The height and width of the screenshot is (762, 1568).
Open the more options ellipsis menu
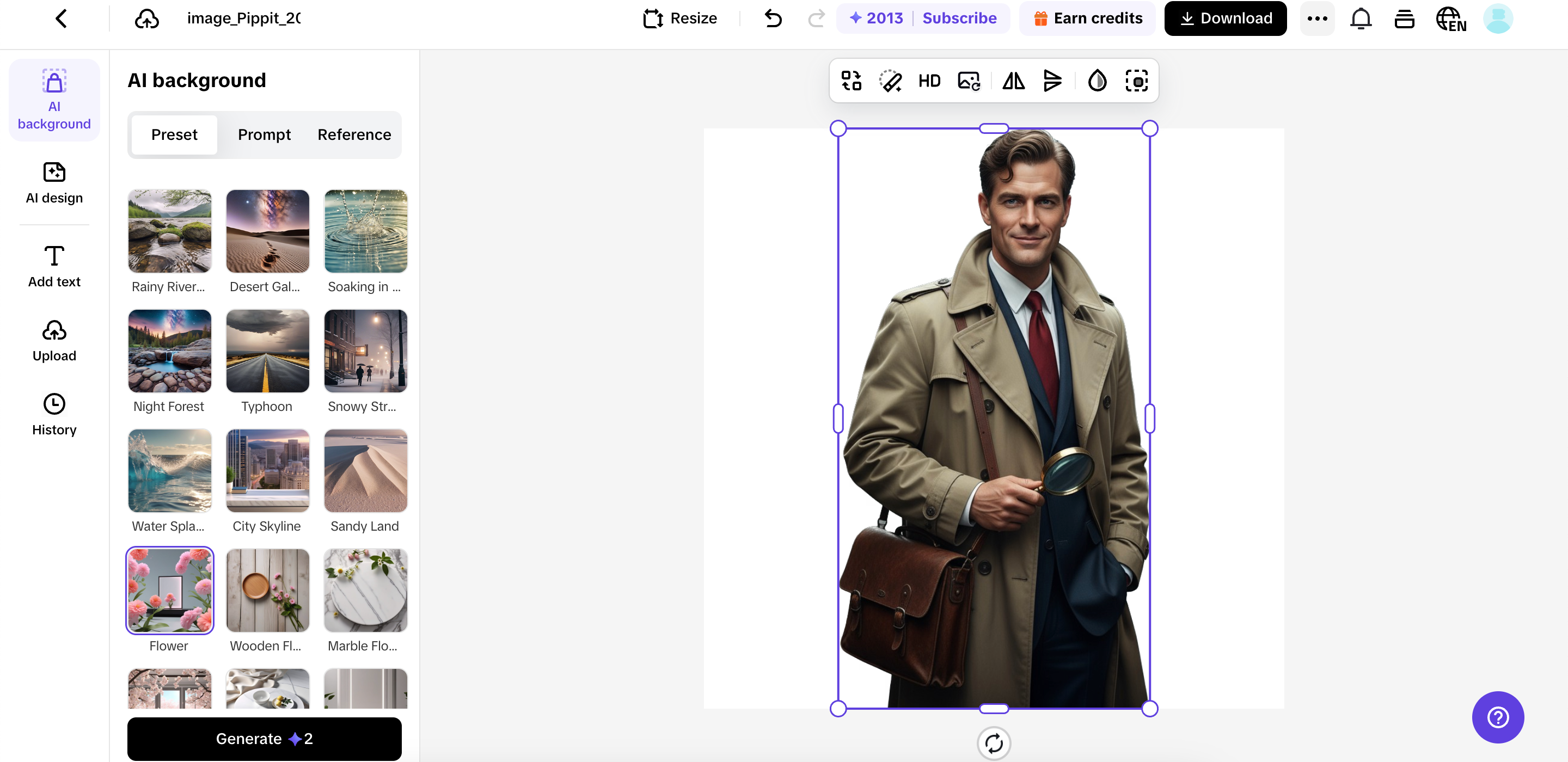(1317, 19)
